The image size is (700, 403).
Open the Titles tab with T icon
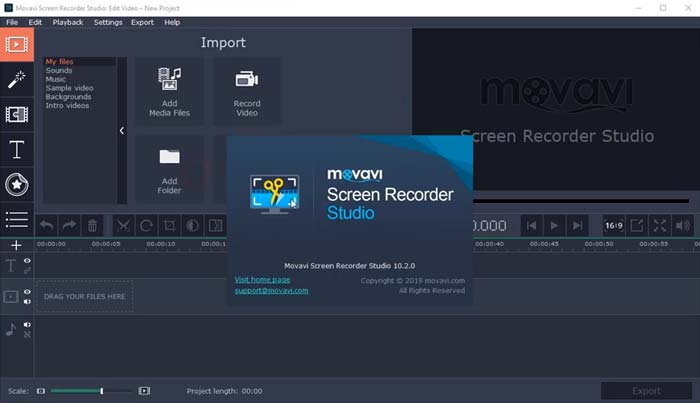(x=17, y=150)
